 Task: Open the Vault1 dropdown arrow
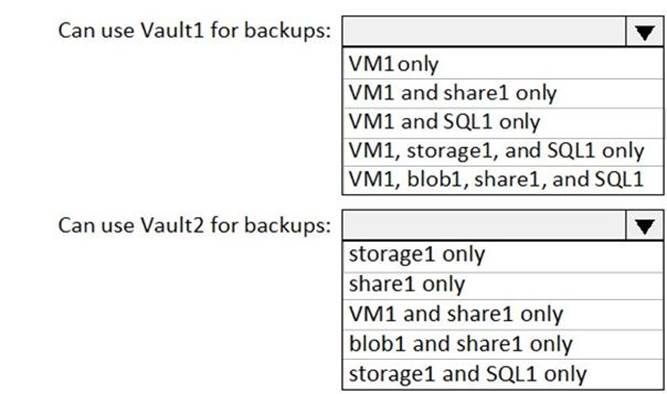(644, 31)
